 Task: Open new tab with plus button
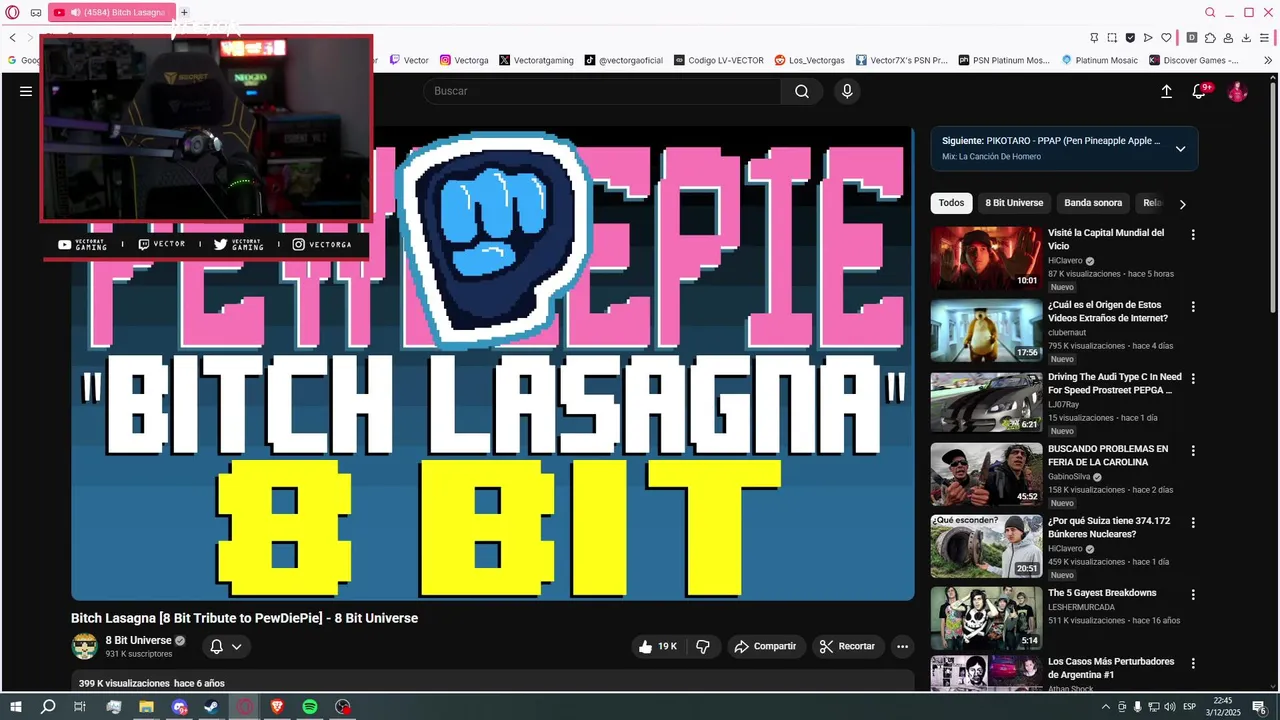(184, 12)
